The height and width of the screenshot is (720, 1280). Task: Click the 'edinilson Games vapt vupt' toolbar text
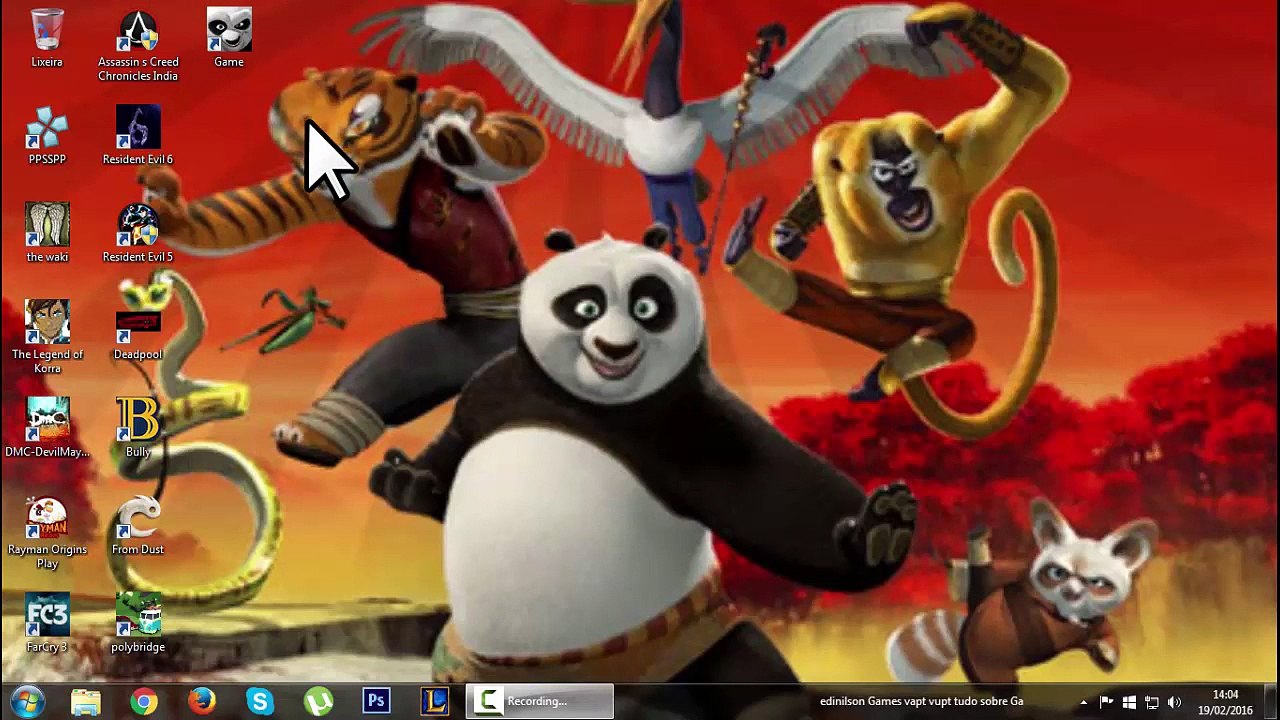coord(921,702)
